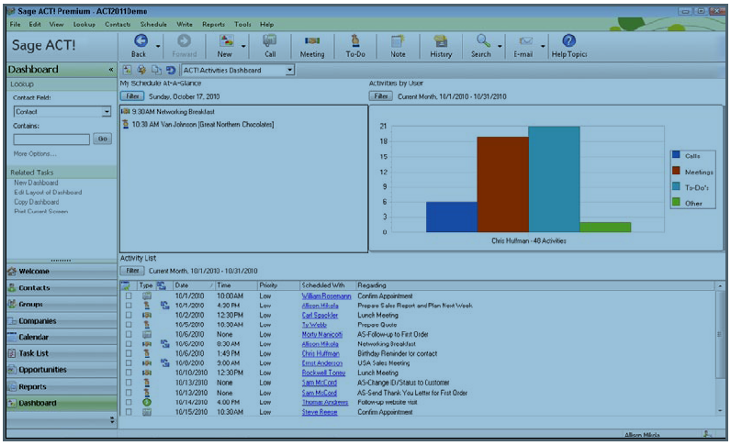Viewport: 730px width, 445px height.
Task: Click the Contains text input field
Action: (52, 139)
